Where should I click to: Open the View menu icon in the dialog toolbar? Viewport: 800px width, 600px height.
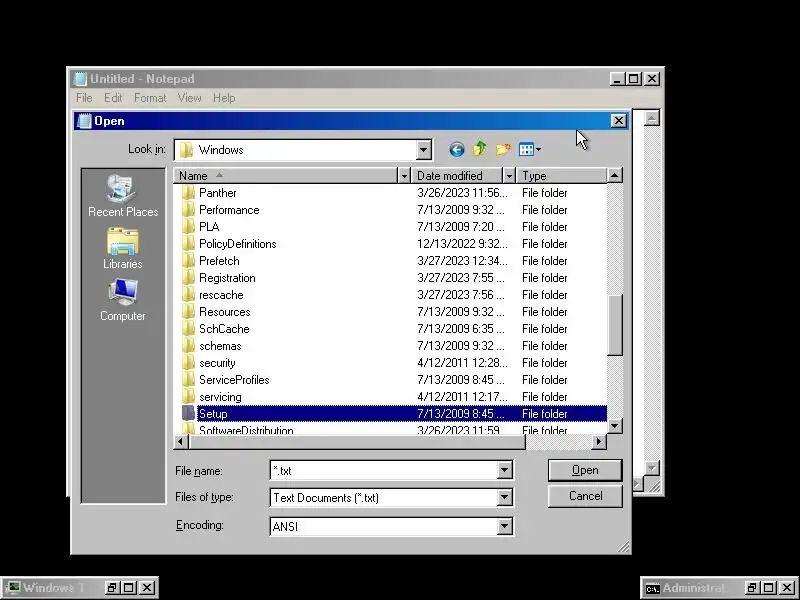(x=530, y=149)
